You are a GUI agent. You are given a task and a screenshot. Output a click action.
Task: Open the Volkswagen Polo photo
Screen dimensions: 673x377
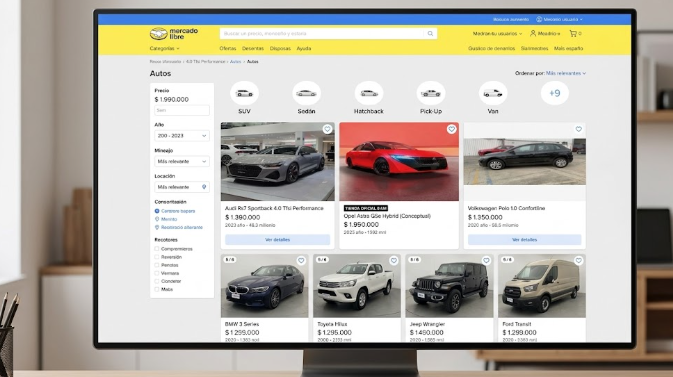click(524, 161)
